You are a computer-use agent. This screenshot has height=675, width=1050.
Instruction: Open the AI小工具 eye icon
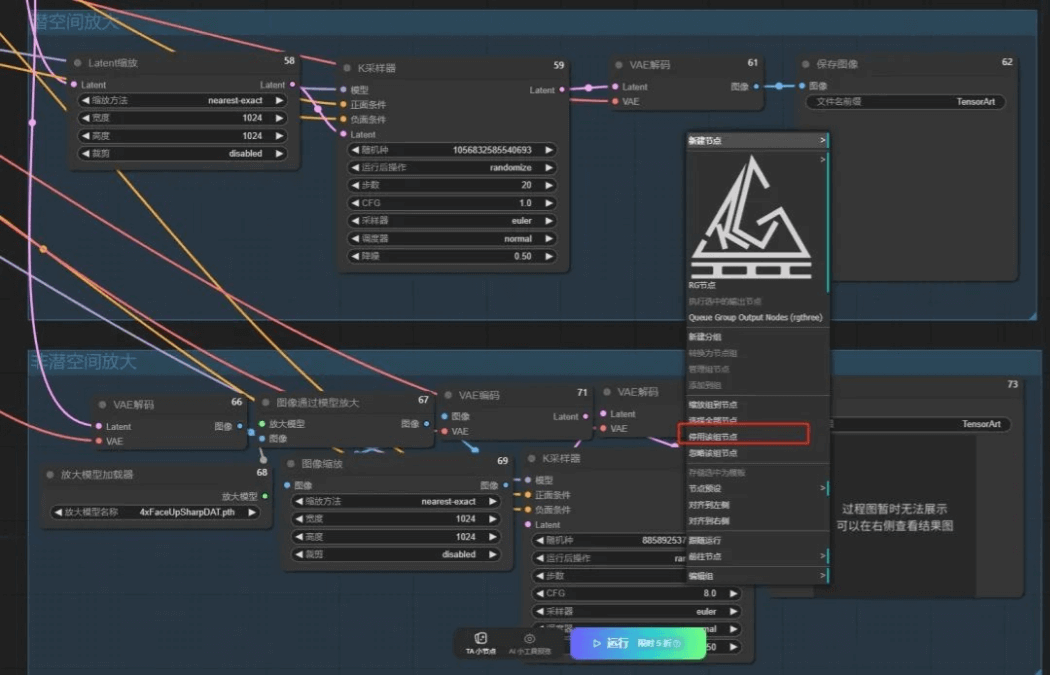pyautogui.click(x=529, y=639)
